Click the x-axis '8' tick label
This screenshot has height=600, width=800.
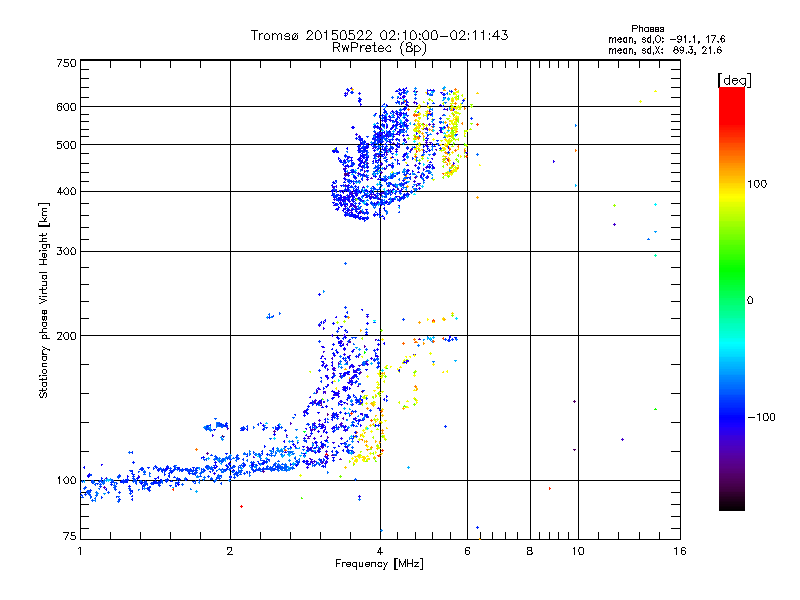[530, 551]
